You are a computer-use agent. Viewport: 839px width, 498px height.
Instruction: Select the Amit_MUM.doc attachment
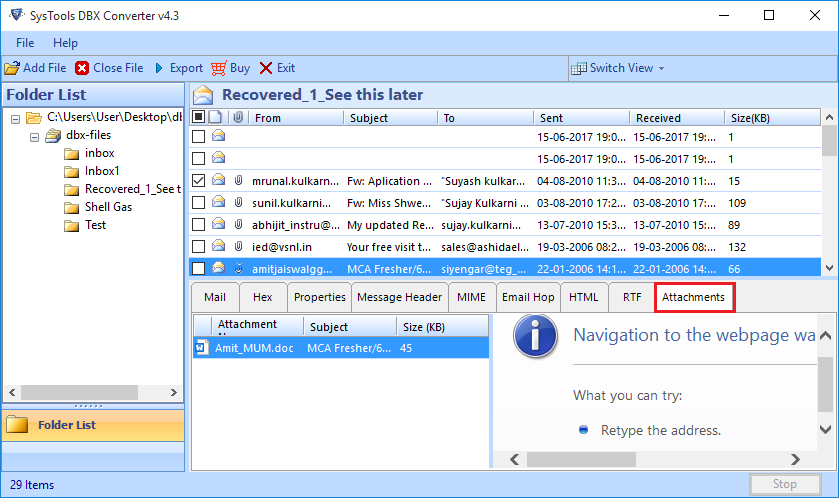[x=341, y=348]
